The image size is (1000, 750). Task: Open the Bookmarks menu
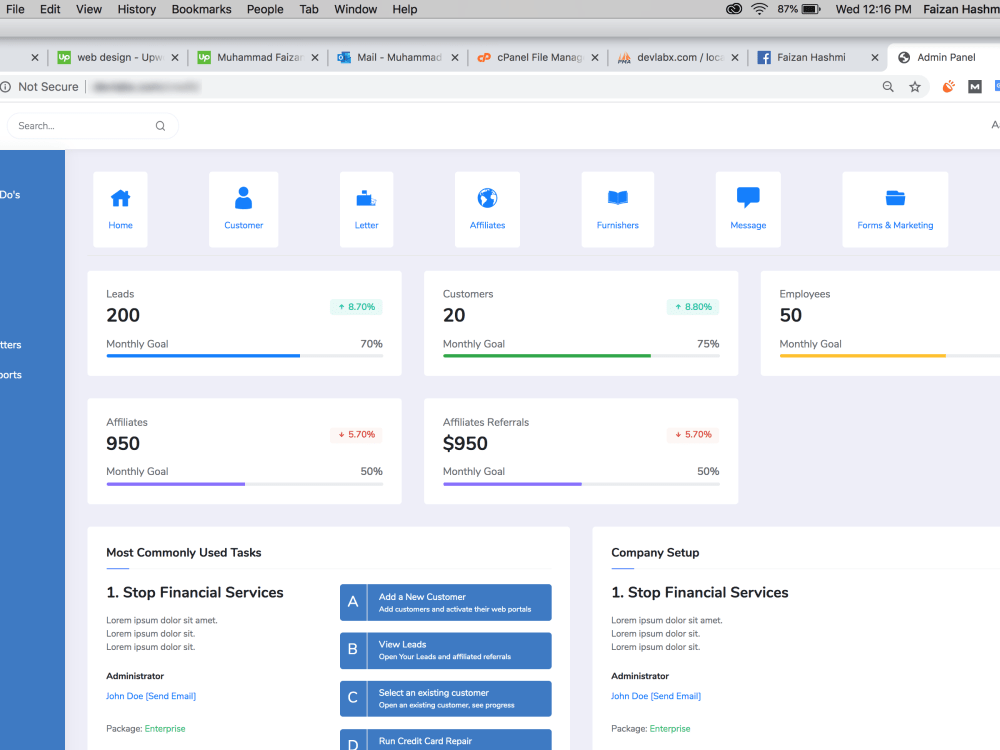201,9
